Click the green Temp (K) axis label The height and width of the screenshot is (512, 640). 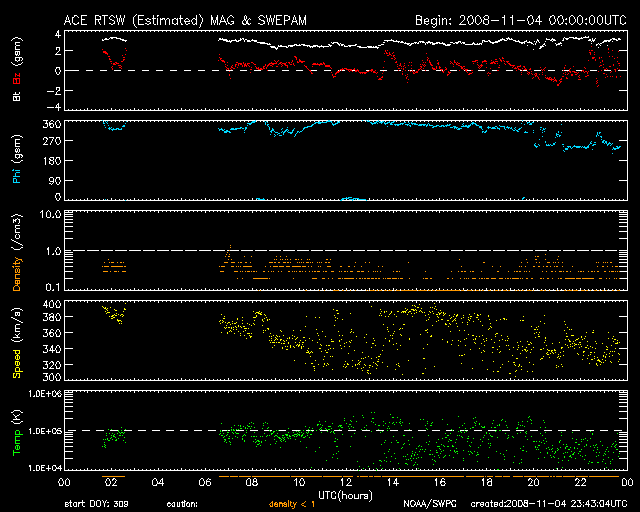tap(16, 432)
